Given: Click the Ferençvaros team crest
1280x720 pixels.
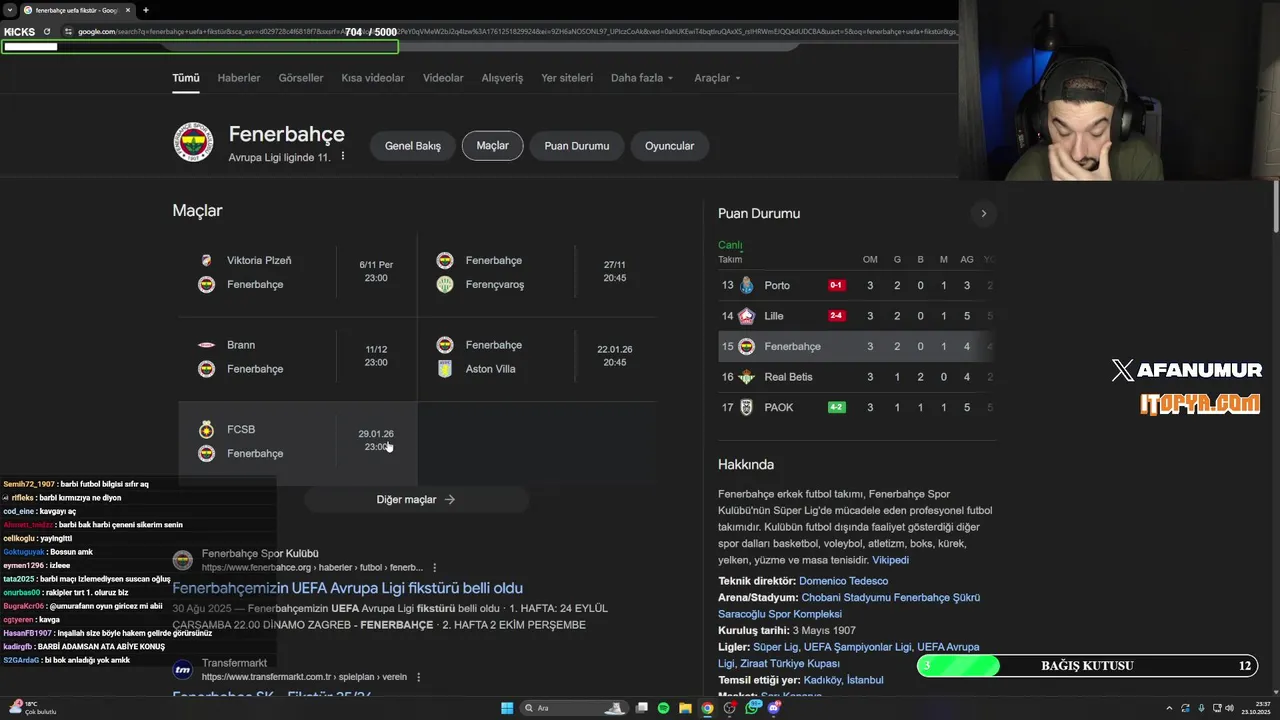Looking at the screenshot, I should coord(445,285).
